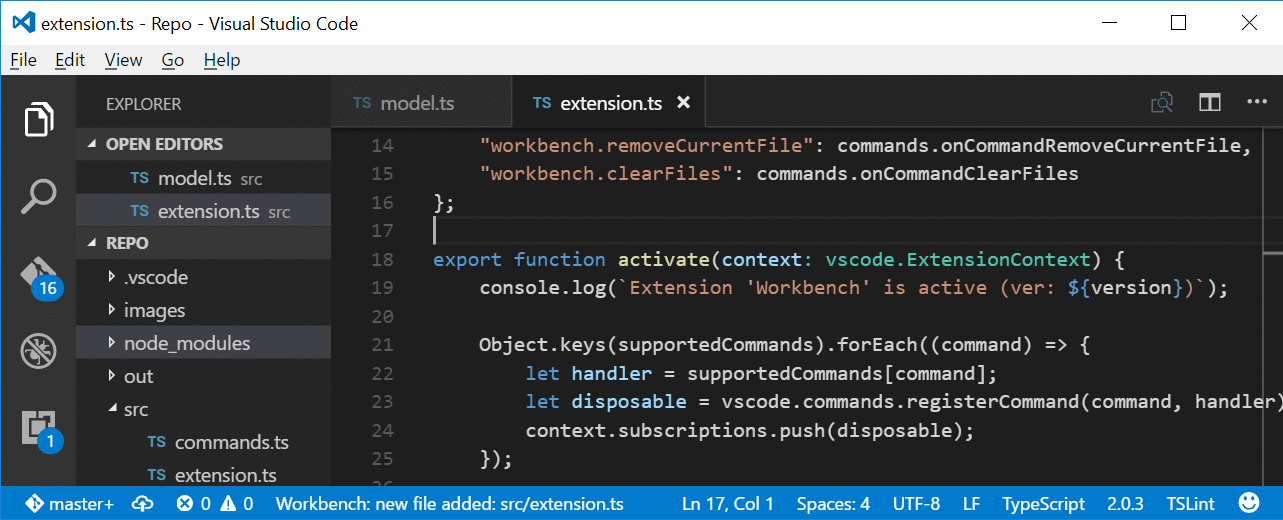Screen dimensions: 1283x520
Task: Open the Search view icon
Action: point(38,197)
